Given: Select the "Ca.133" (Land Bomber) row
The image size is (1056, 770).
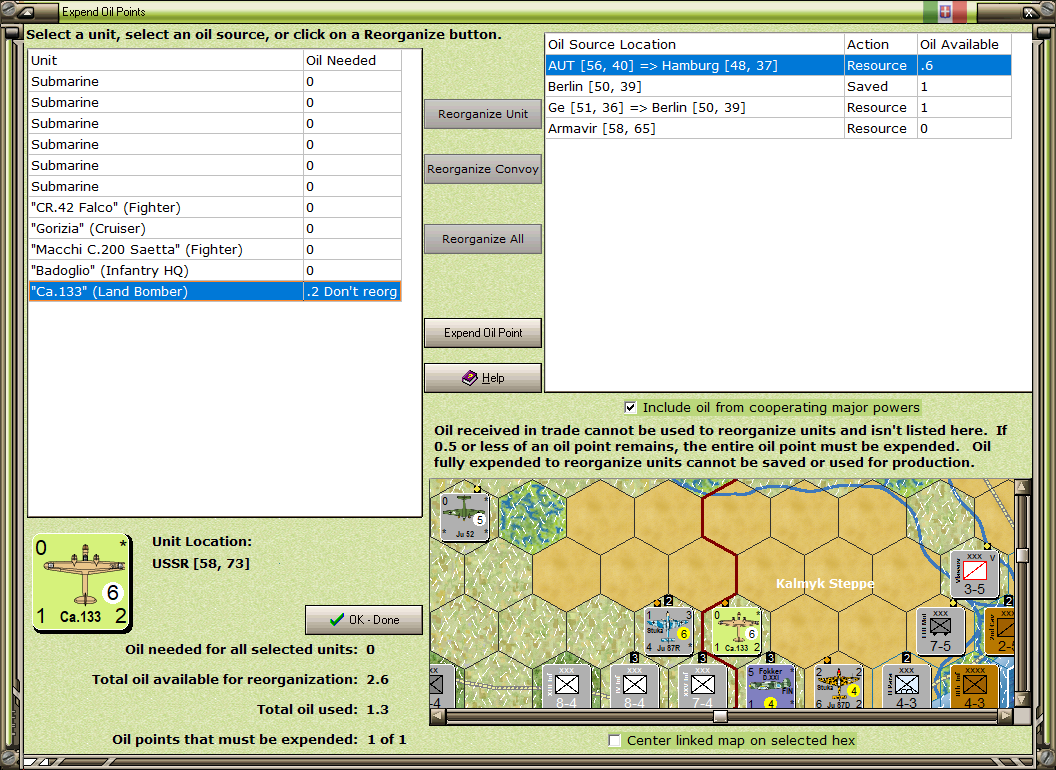Looking at the screenshot, I should pos(215,292).
